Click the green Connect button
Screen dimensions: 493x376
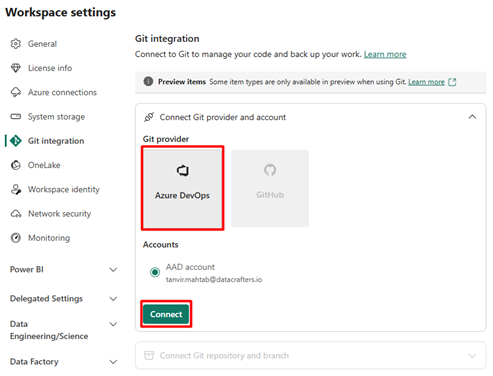click(166, 314)
